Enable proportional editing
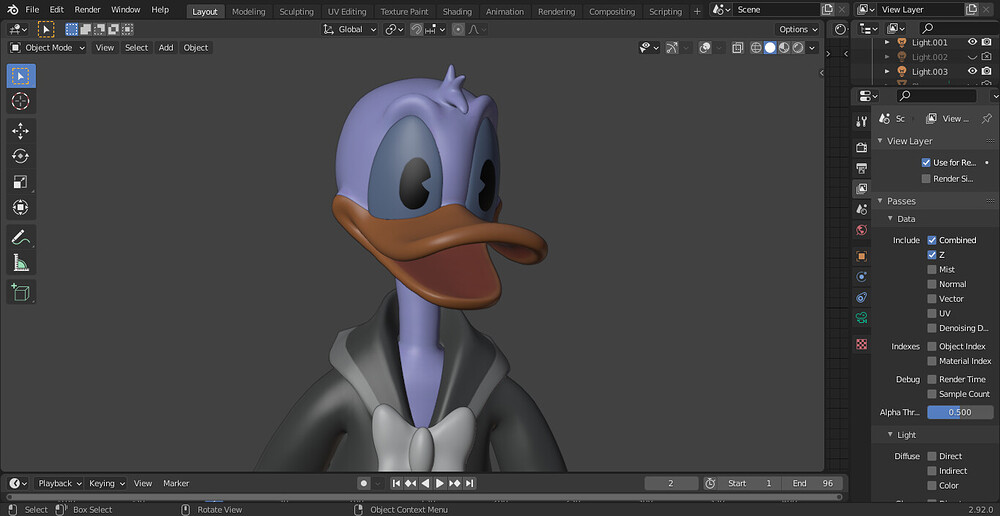 [x=458, y=29]
